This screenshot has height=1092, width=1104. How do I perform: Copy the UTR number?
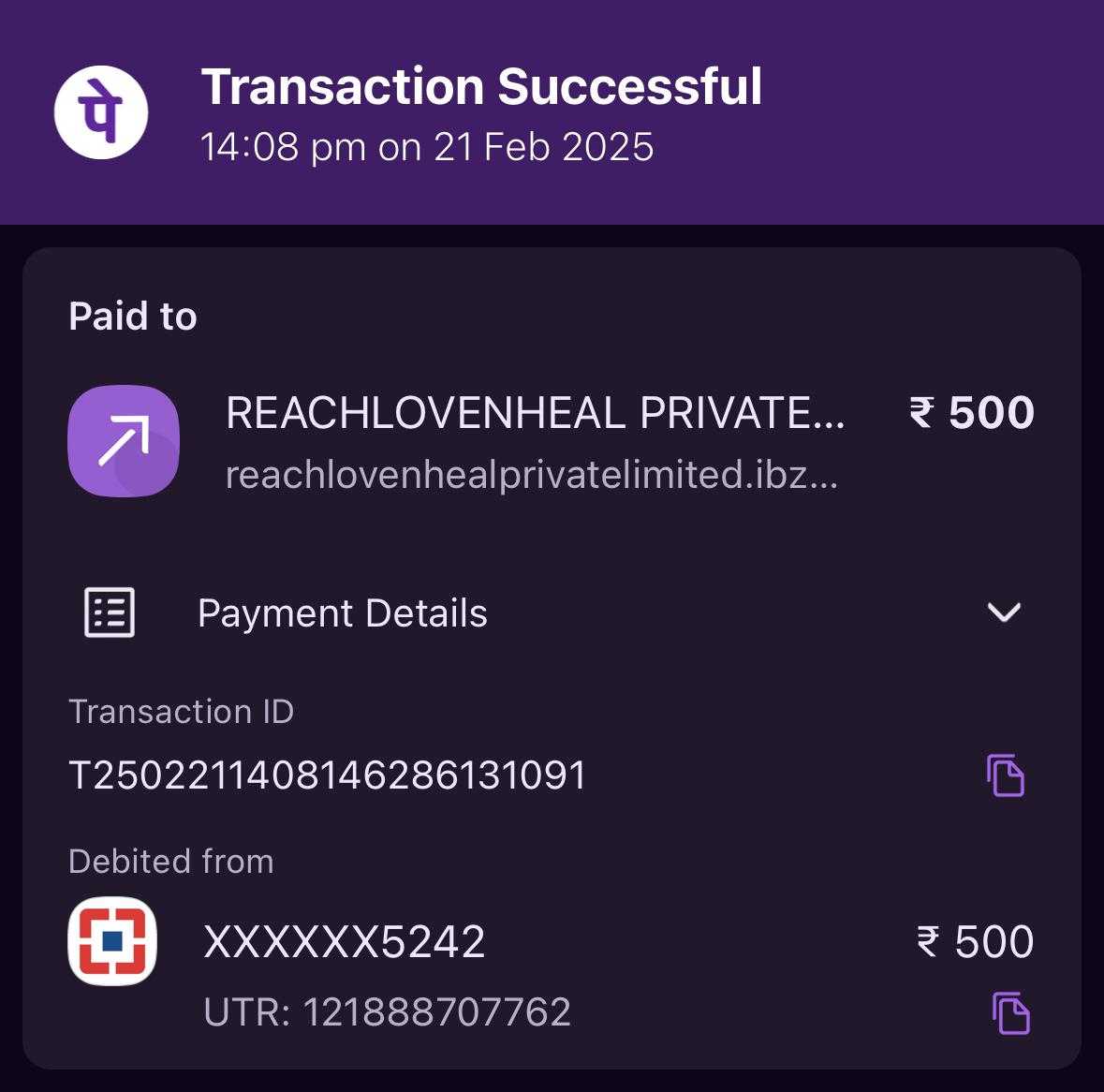point(1011,1013)
